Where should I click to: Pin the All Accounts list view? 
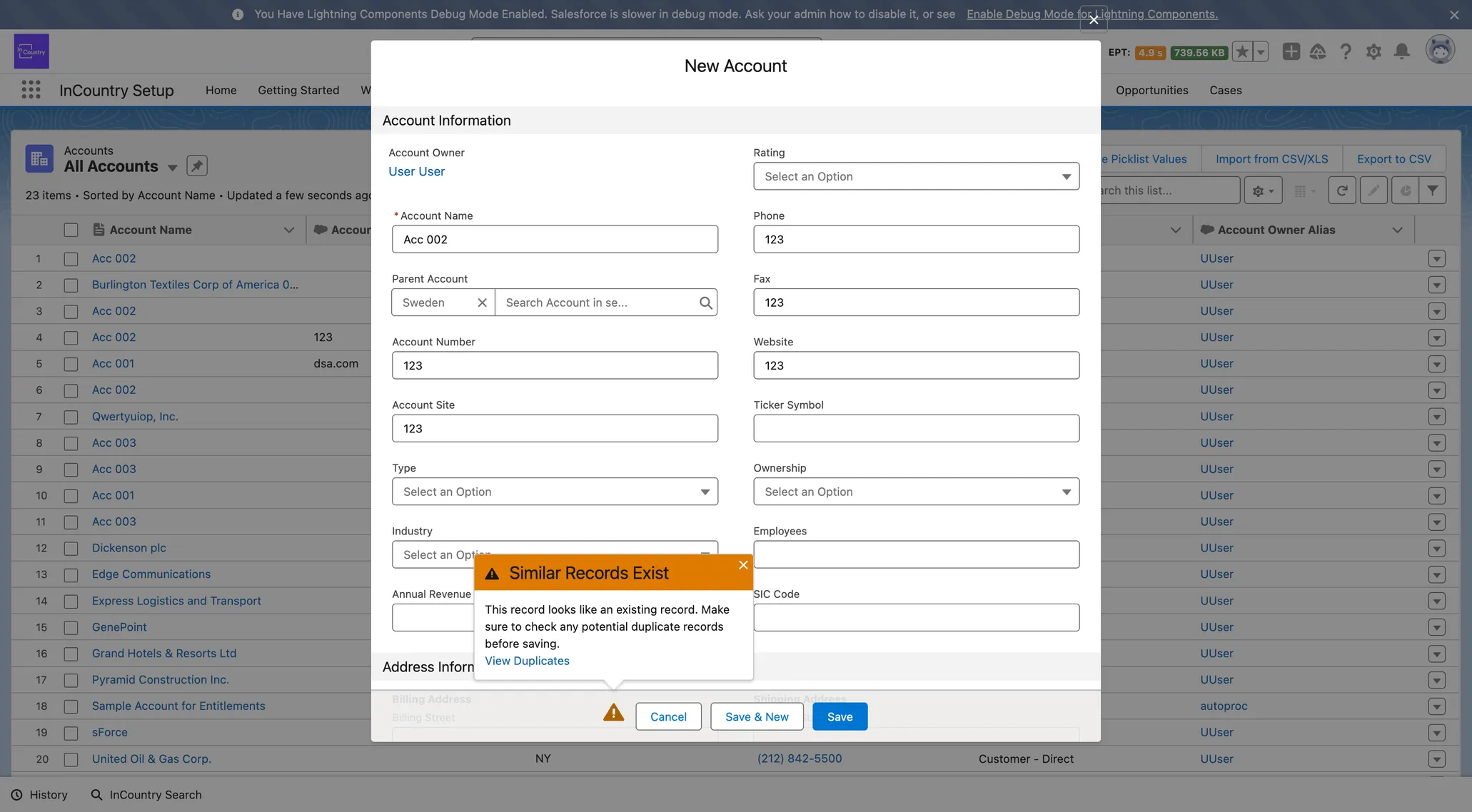click(x=197, y=166)
